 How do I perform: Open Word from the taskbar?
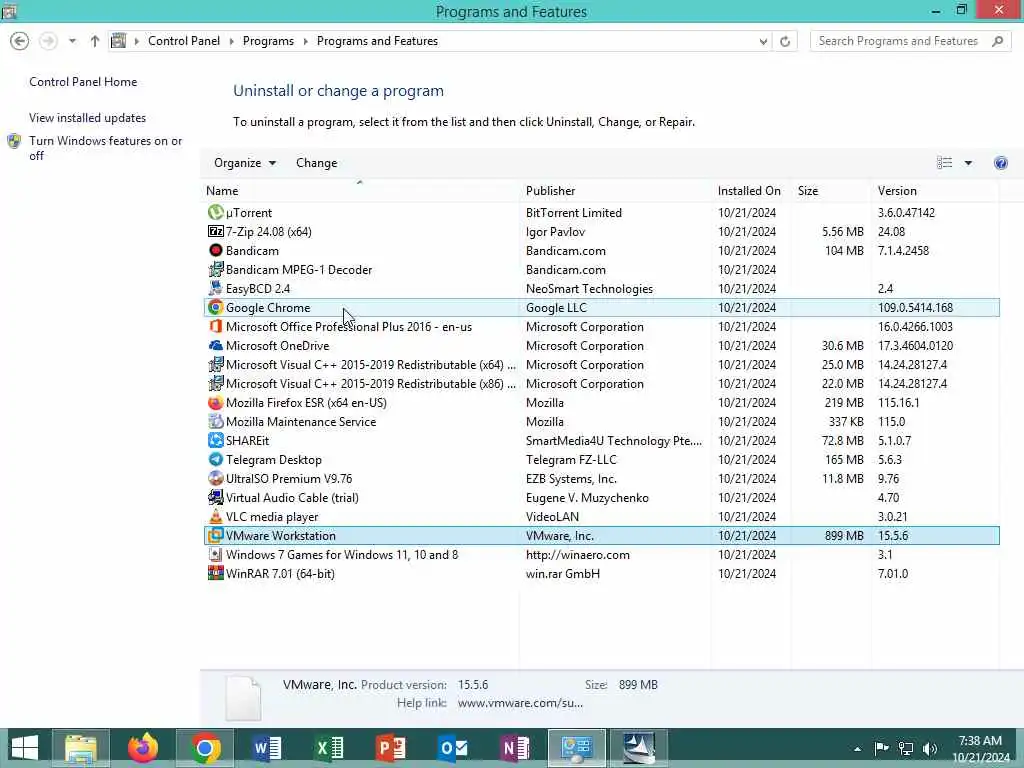point(266,748)
